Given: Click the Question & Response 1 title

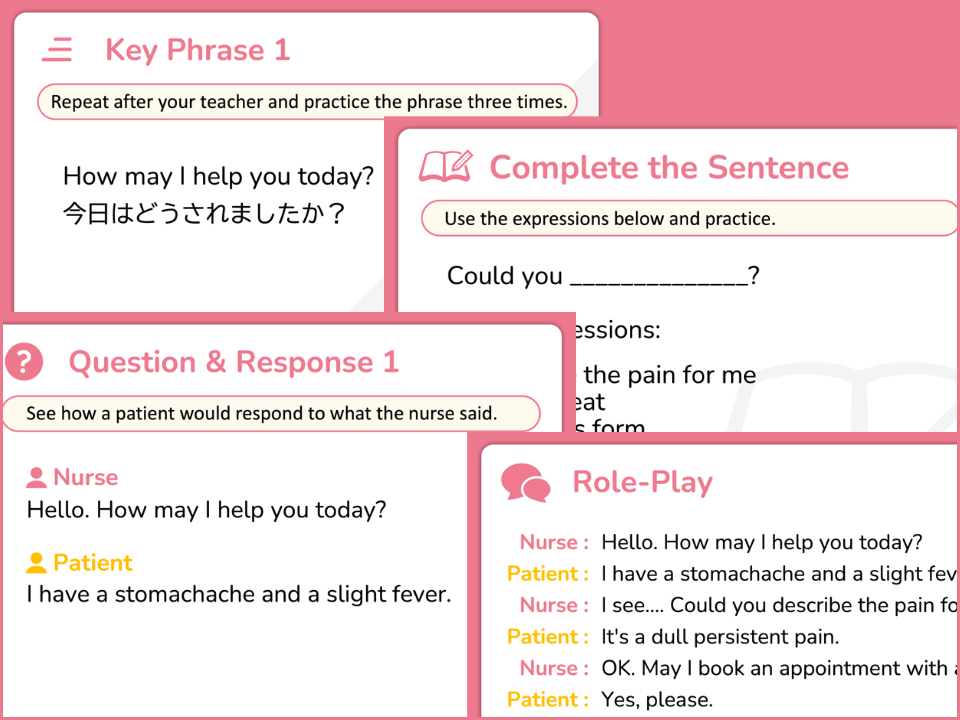Looking at the screenshot, I should (233, 362).
